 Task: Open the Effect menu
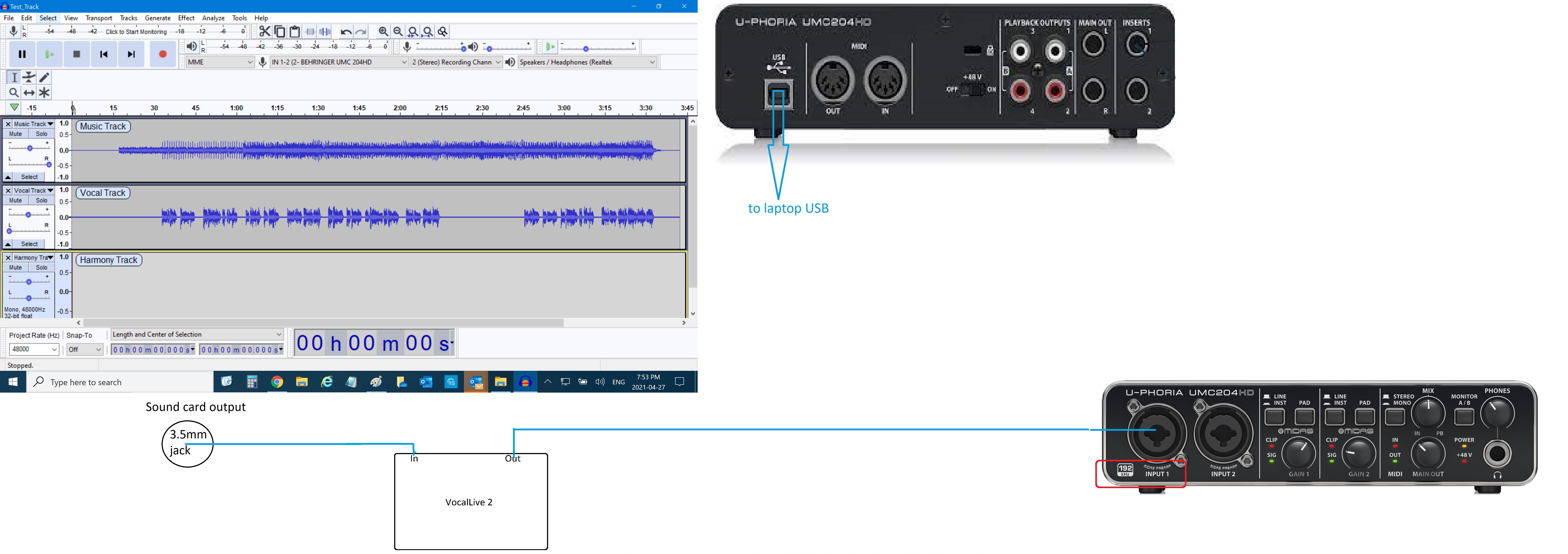coord(186,18)
